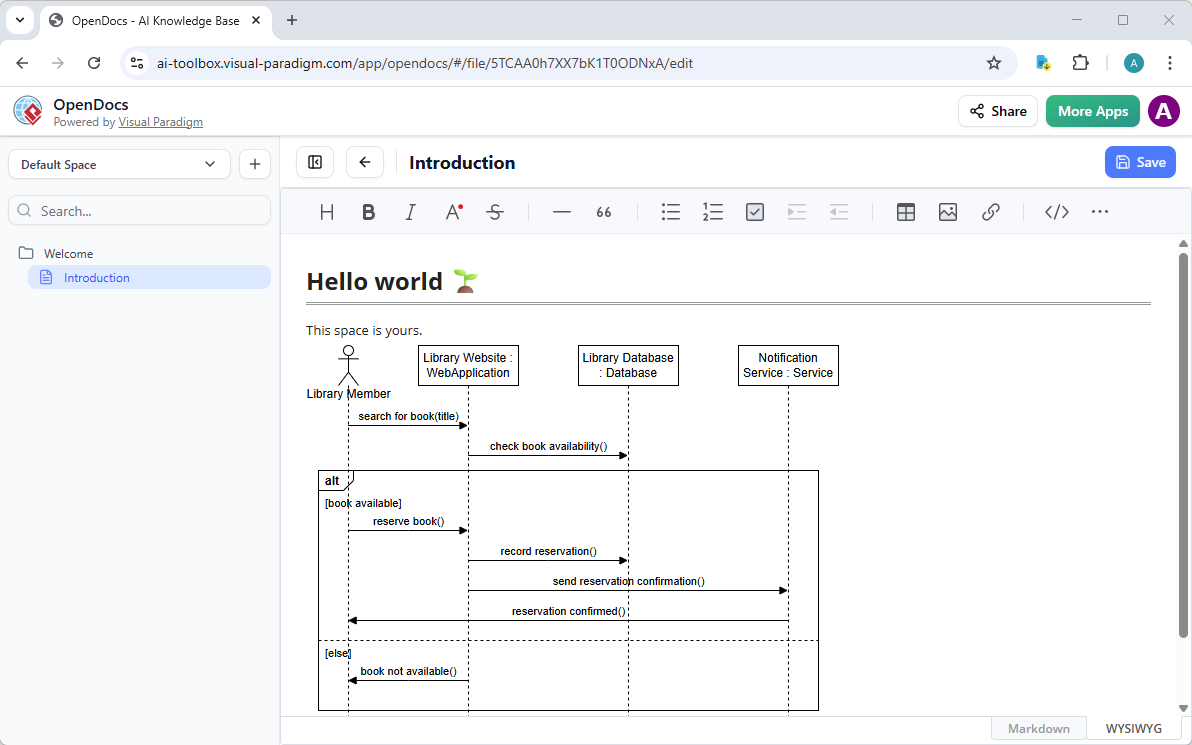Insert a code block
Screen dimensions: 1192x745
click(1056, 211)
